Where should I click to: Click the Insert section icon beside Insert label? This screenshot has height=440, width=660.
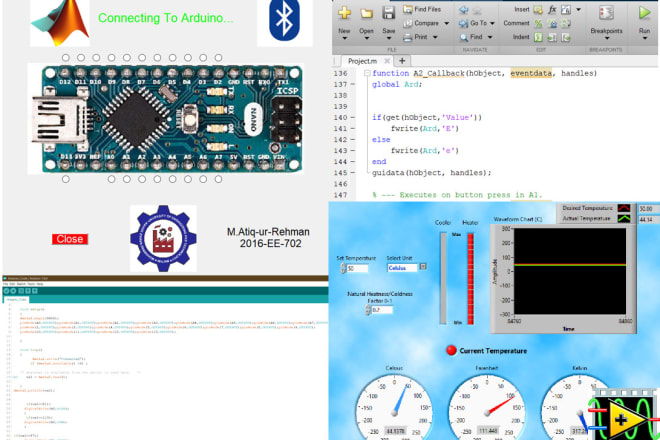click(x=538, y=10)
